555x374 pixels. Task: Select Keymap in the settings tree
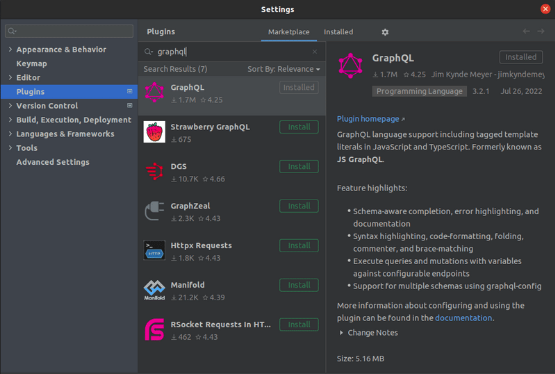coord(32,64)
